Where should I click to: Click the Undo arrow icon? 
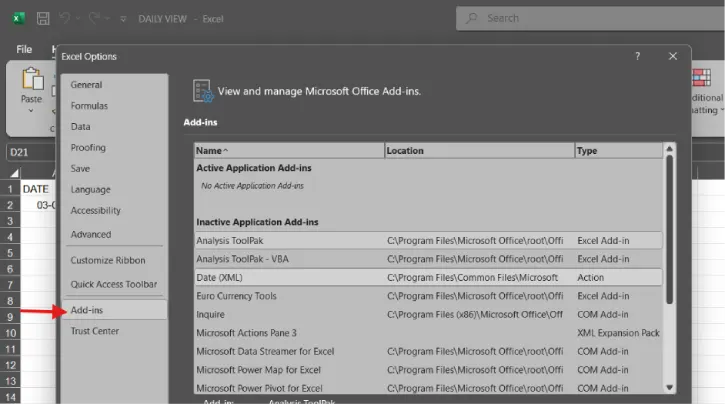point(64,18)
